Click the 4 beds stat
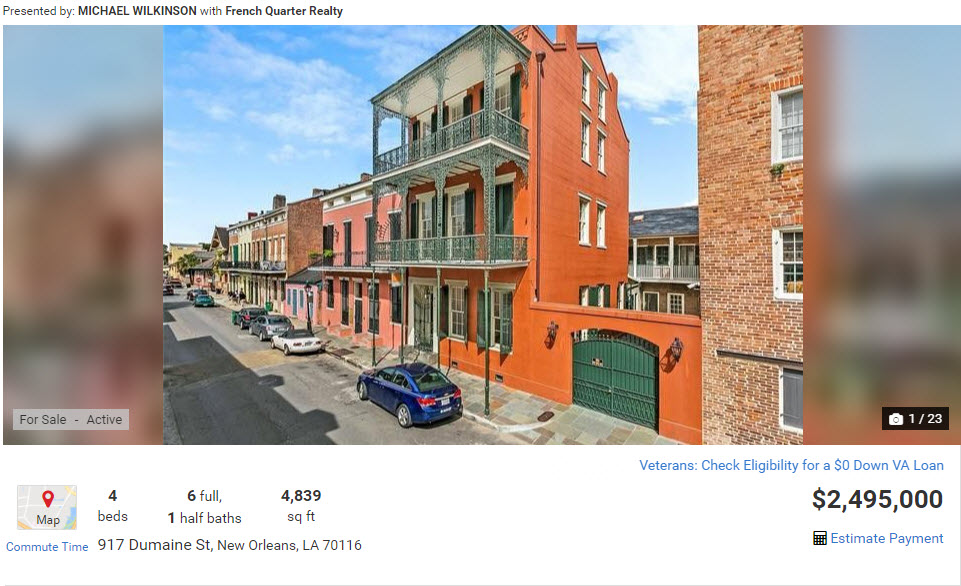 113,506
